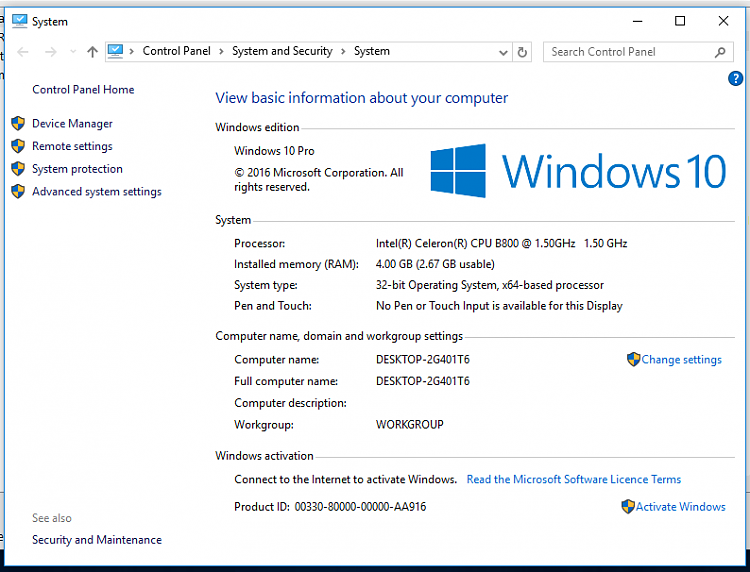The image size is (750, 572).
Task: Expand the chevron after Control Panel in the address bar
Action: coord(221,52)
